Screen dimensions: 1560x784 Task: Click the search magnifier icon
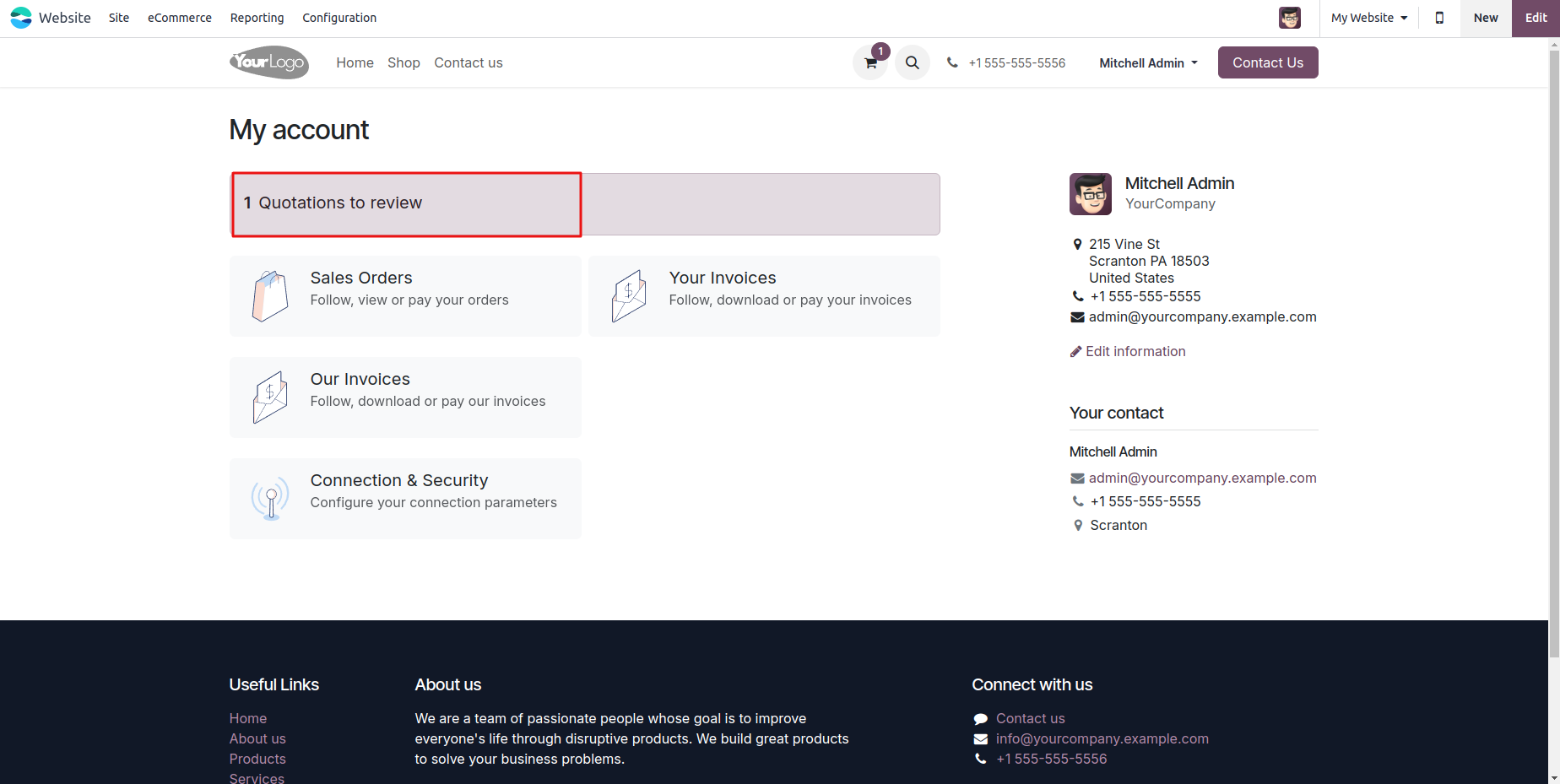(x=912, y=62)
